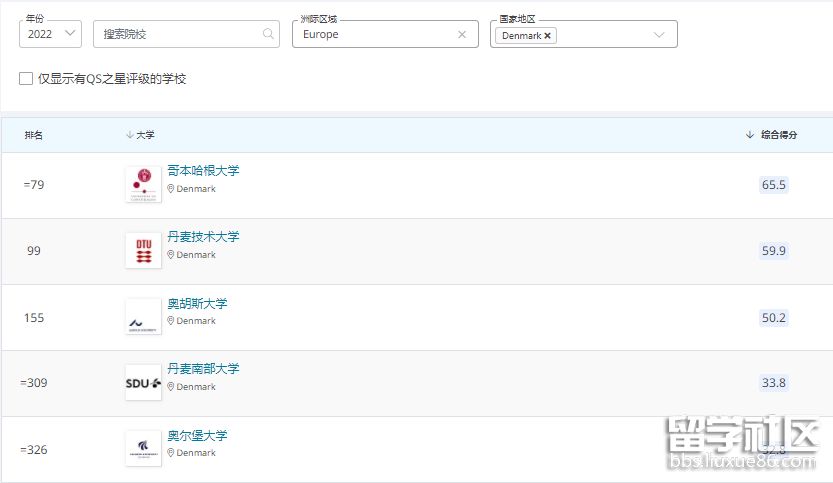The height and width of the screenshot is (483, 833).
Task: Click the search magnifier icon
Action: click(268, 34)
